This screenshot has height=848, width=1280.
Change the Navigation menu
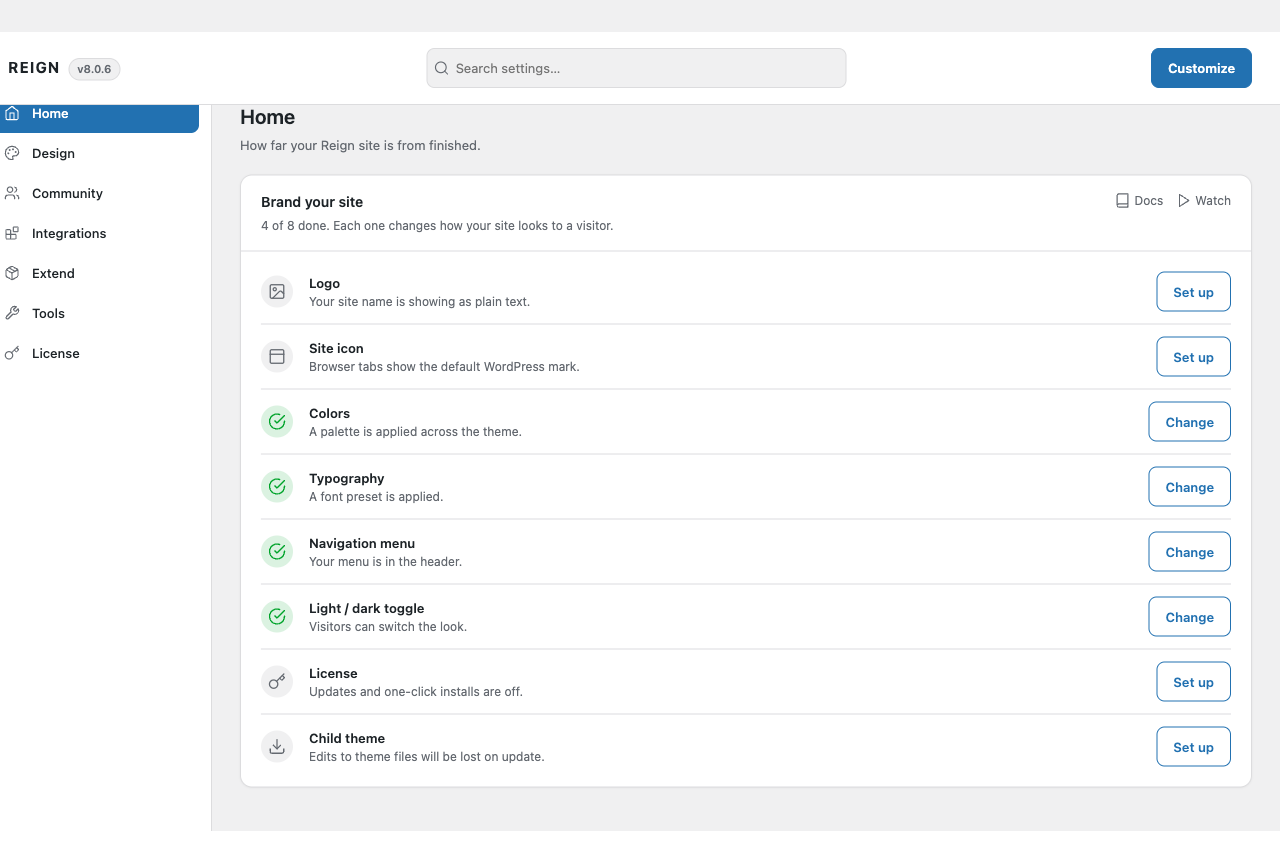click(x=1189, y=552)
